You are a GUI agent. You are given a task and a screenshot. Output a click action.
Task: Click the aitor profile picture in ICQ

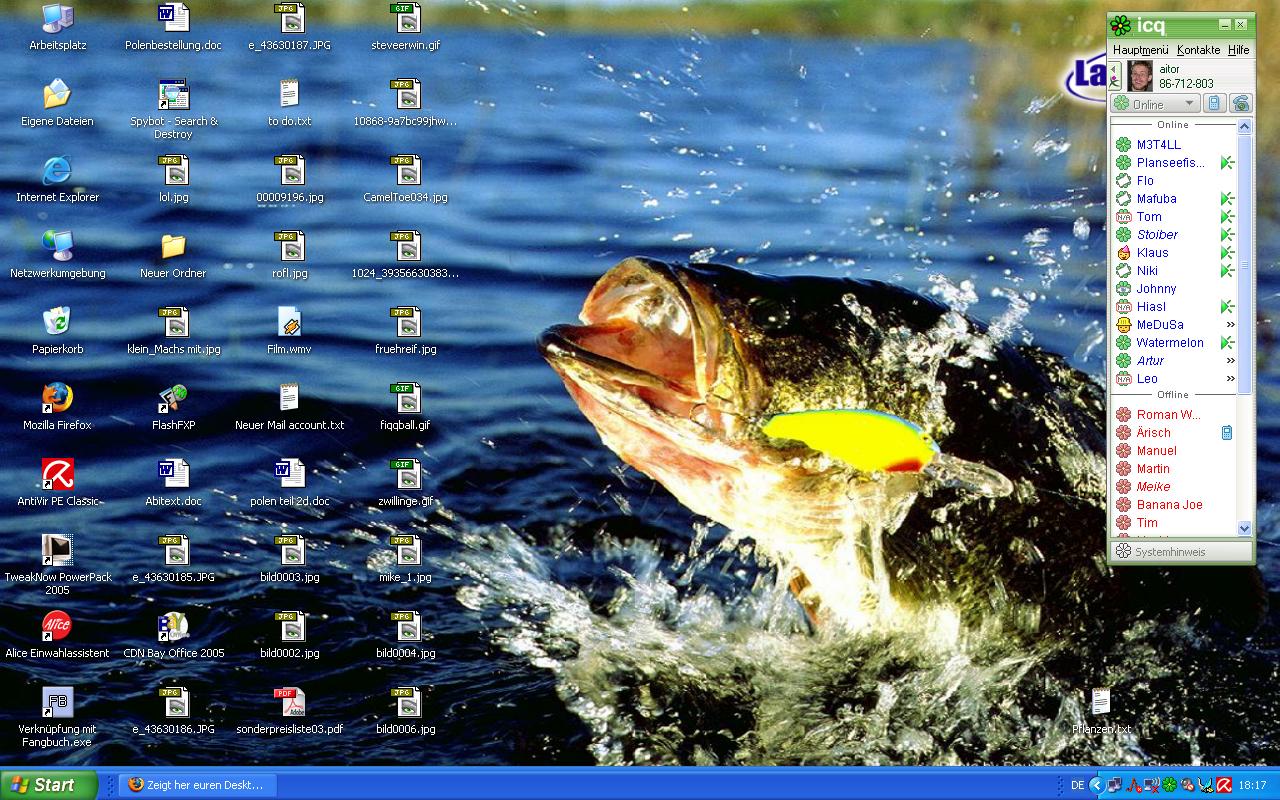click(1140, 76)
